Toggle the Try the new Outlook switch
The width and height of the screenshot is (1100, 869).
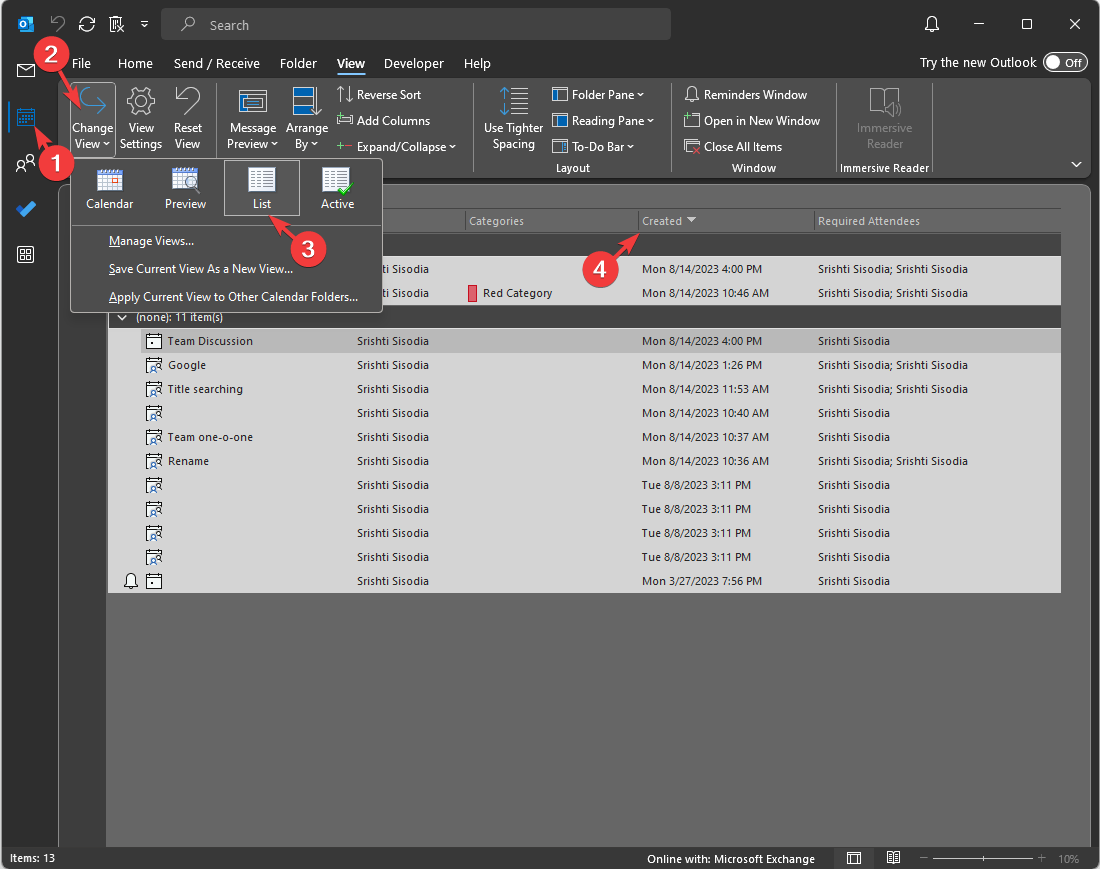[1064, 62]
